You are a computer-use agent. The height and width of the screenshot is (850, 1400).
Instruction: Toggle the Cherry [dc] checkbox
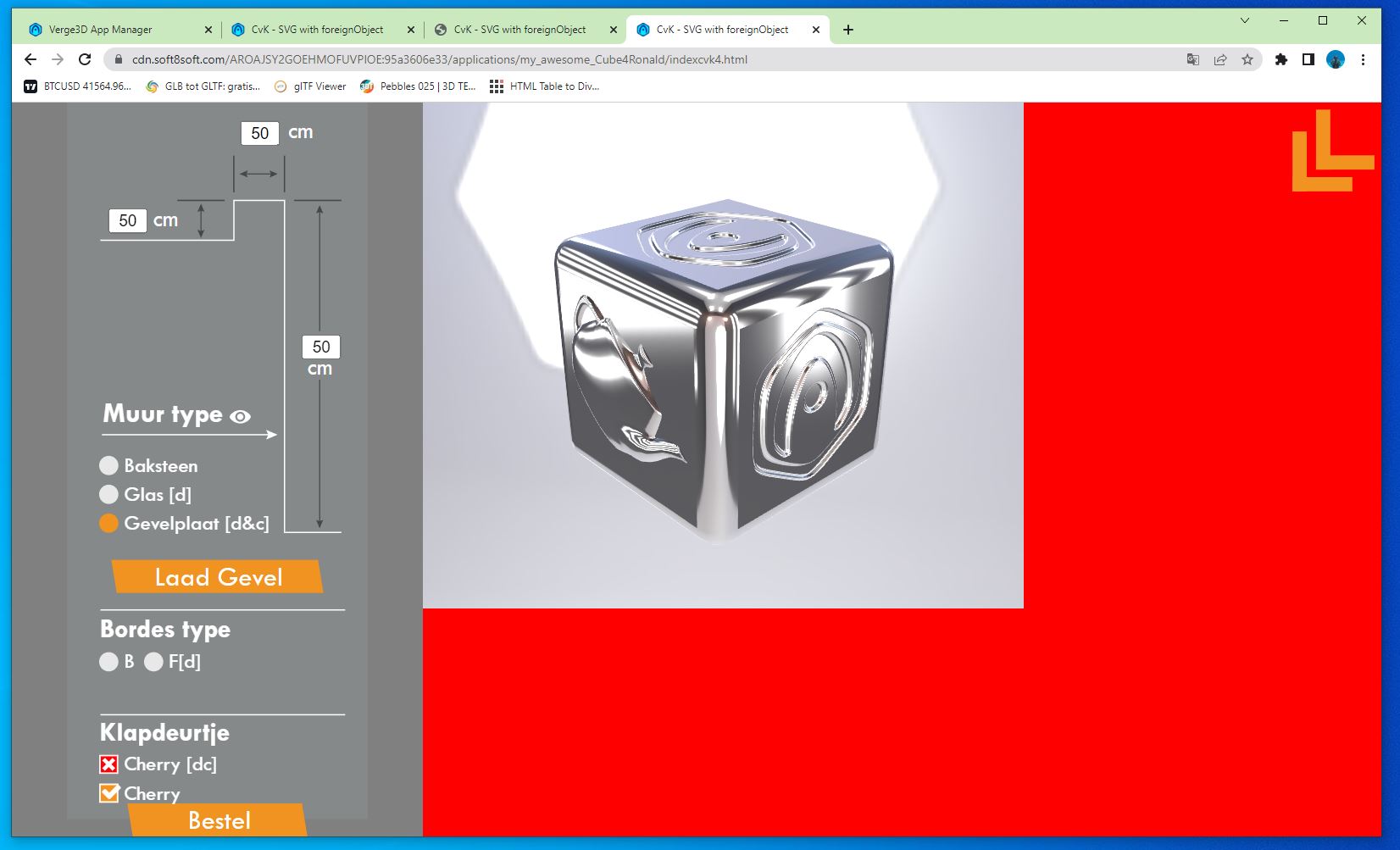click(108, 764)
